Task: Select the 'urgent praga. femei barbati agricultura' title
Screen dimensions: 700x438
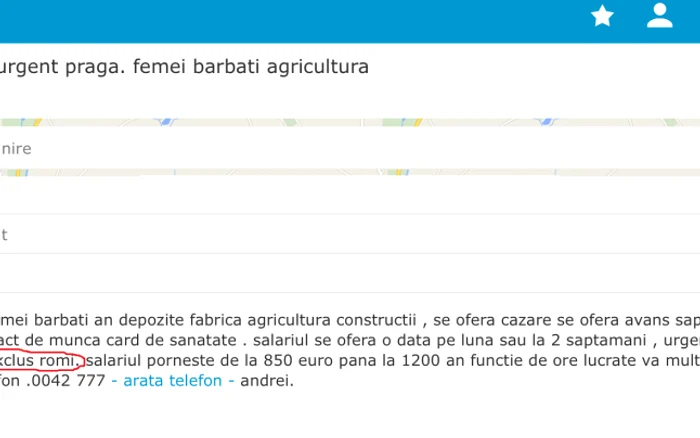Action: [x=184, y=67]
